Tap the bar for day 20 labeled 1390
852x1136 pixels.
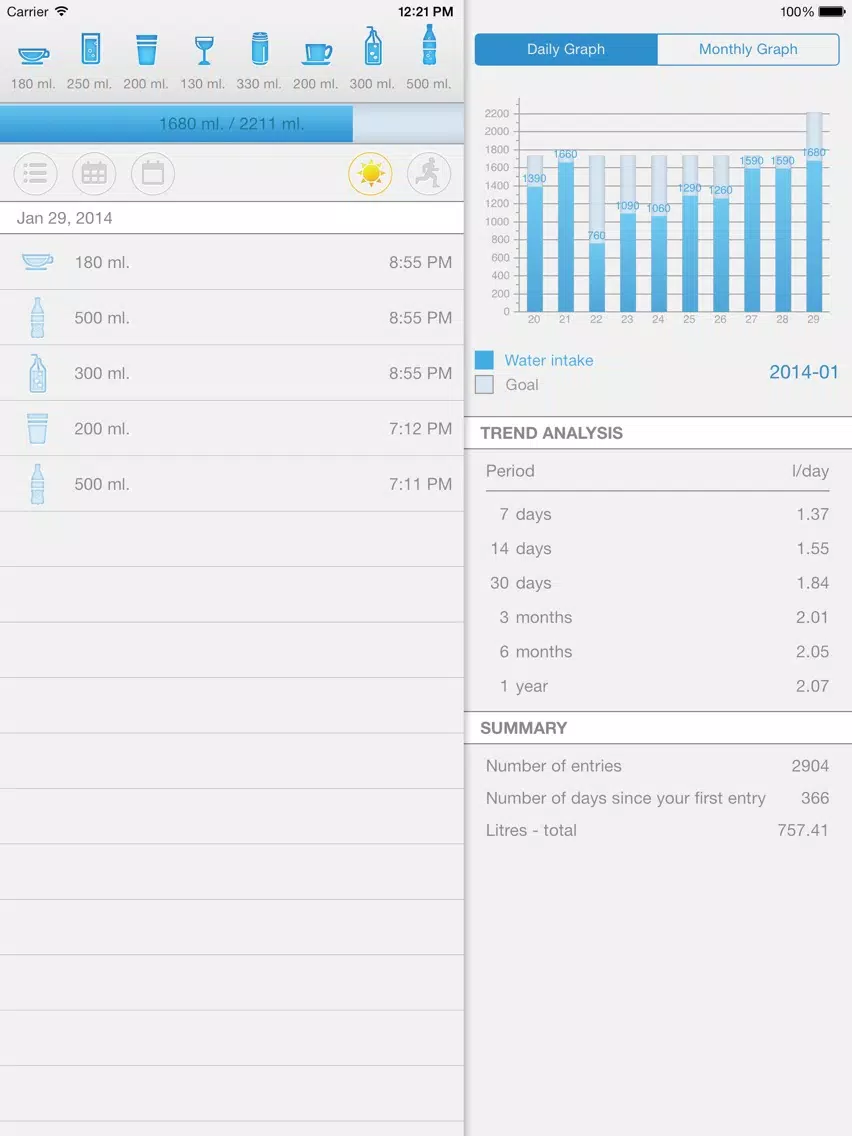pos(535,248)
